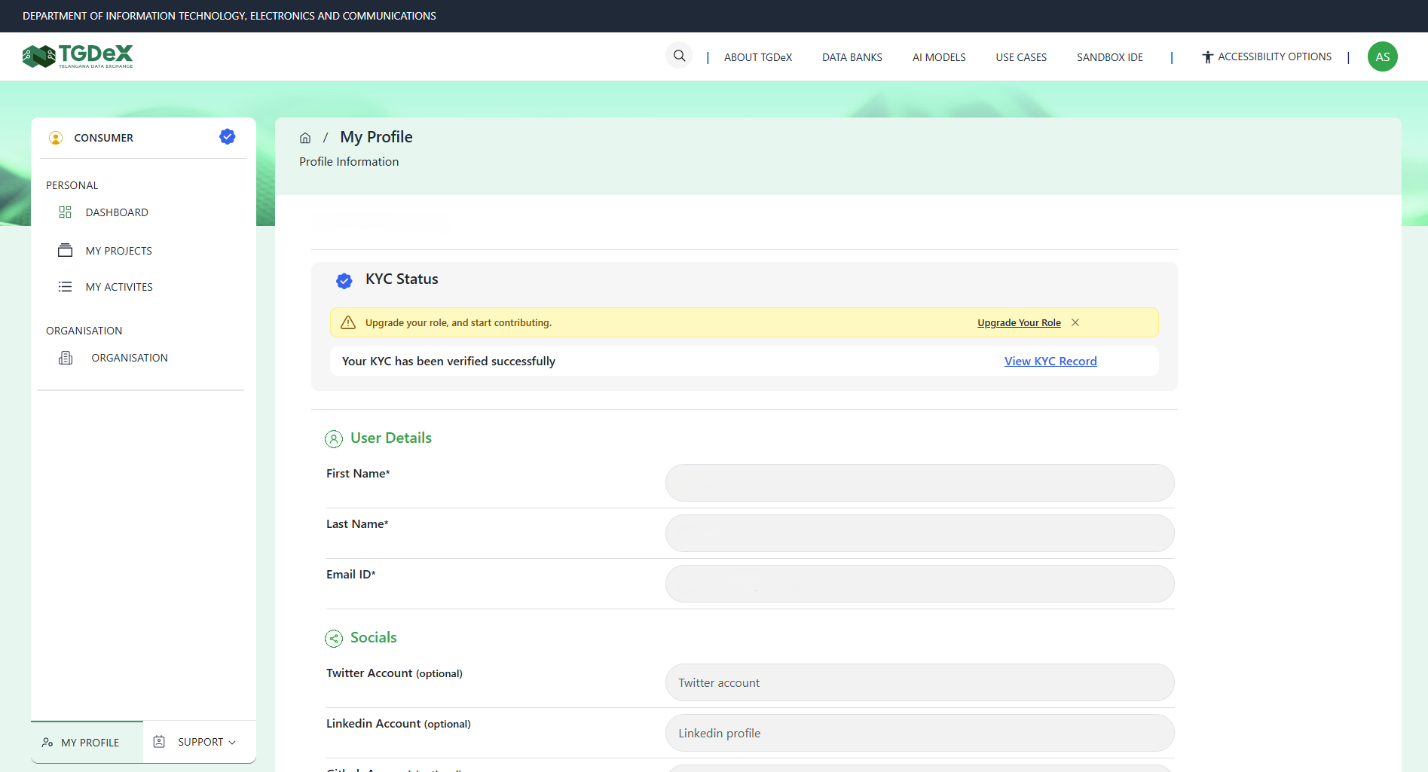The width and height of the screenshot is (1428, 772).
Task: Open SANDBOX IDE from the top menu
Action: point(1109,57)
